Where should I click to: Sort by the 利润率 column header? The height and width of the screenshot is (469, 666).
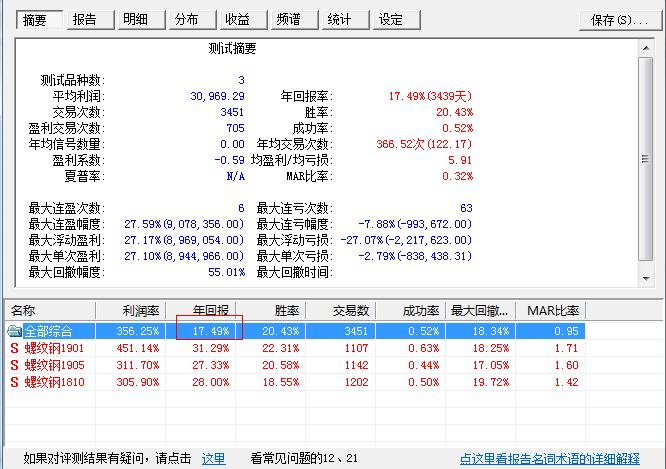click(131, 311)
